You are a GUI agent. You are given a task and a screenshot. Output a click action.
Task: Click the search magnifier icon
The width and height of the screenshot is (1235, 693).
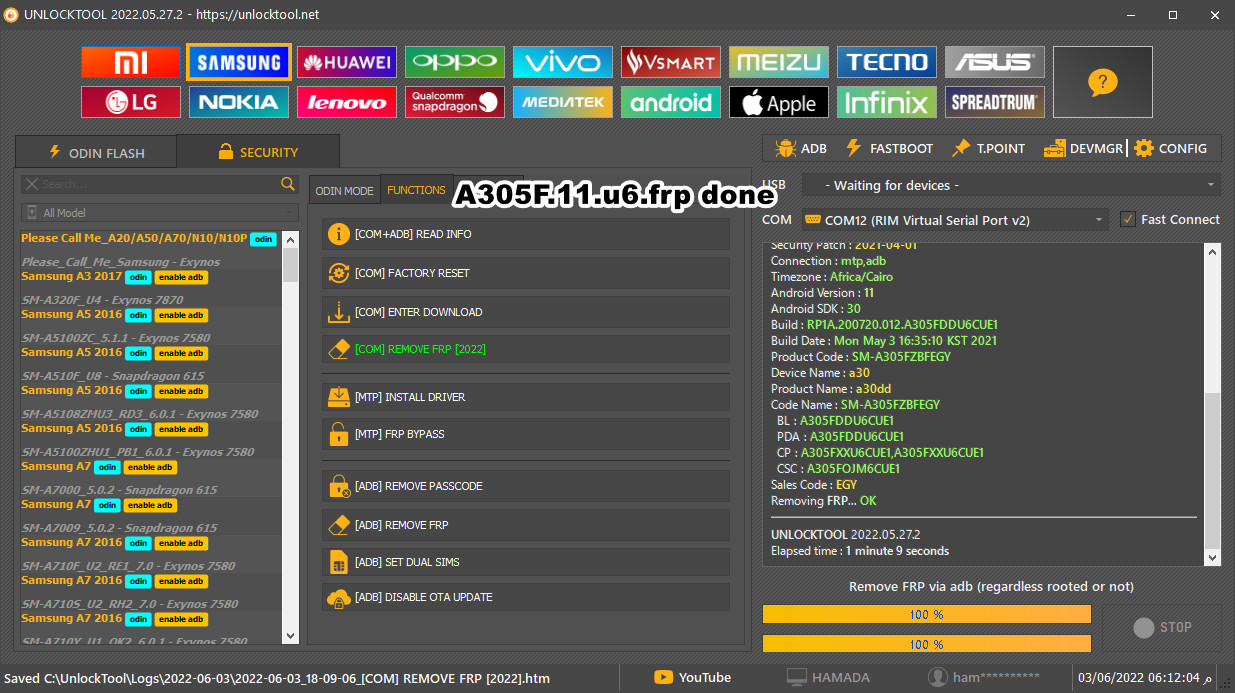pyautogui.click(x=288, y=184)
